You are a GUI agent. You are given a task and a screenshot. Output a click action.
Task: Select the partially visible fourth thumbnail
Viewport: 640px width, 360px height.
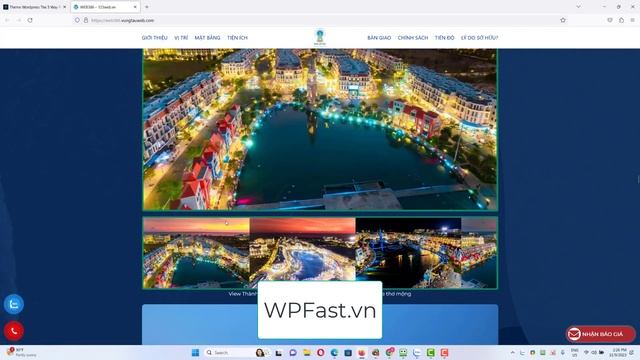(479, 253)
